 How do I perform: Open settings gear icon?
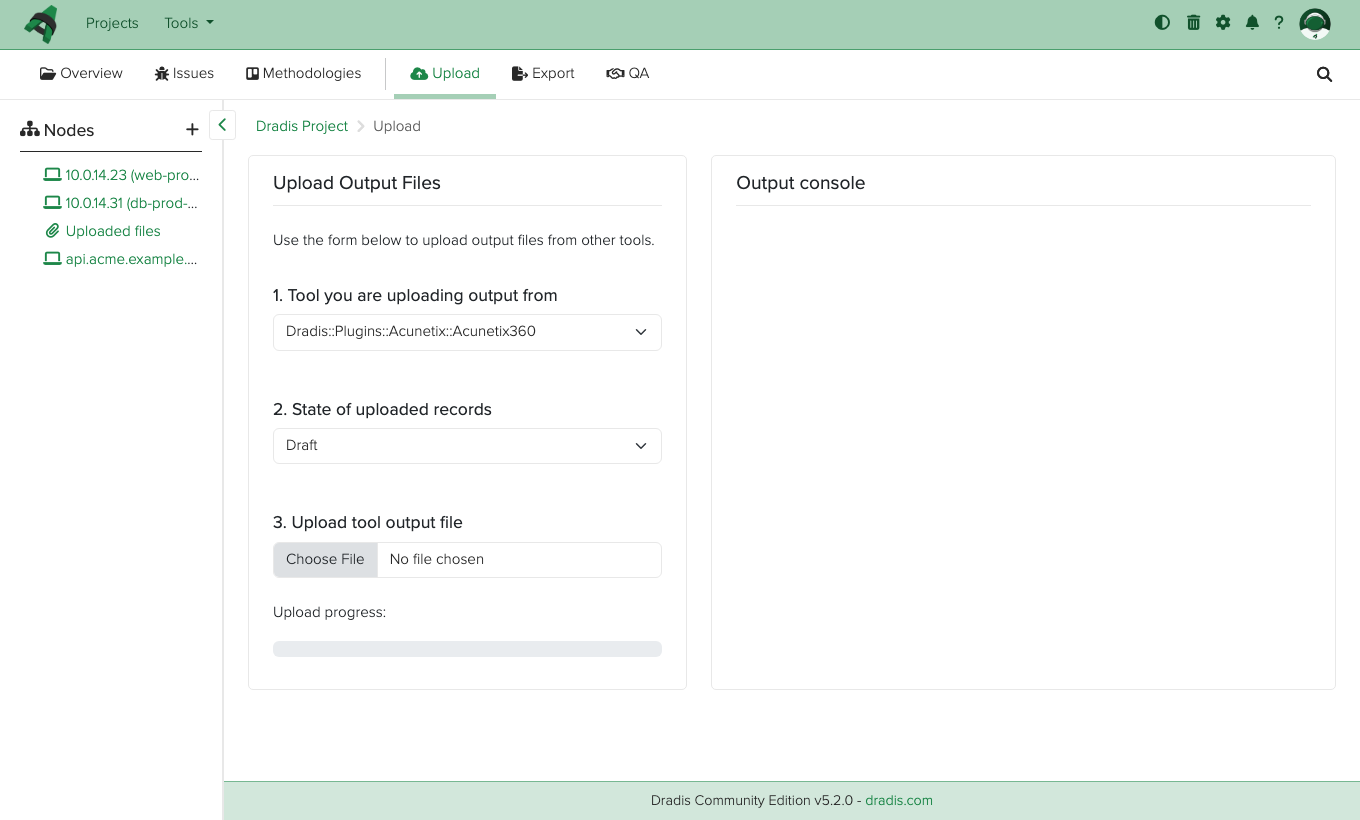[x=1223, y=22]
